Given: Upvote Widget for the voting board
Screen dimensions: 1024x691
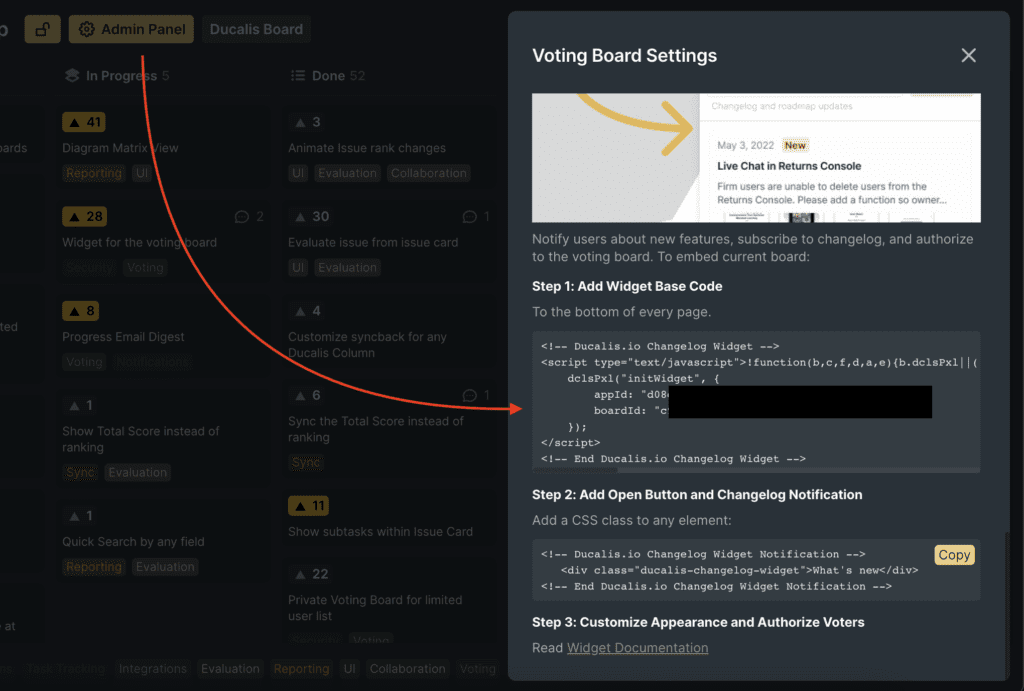Looking at the screenshot, I should 84,216.
